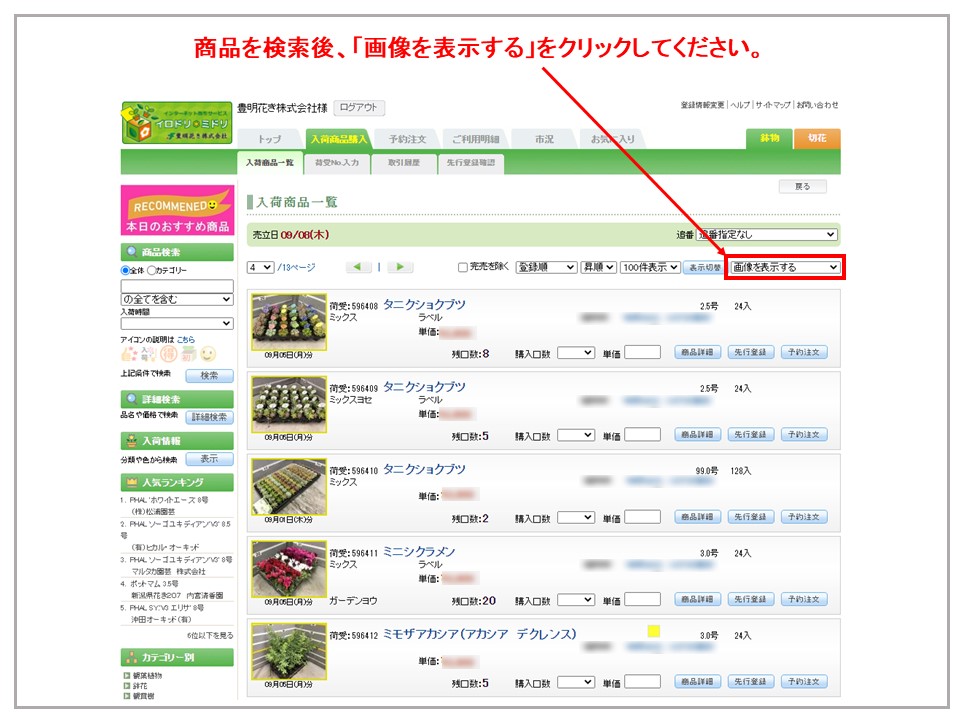Click the ログアウト button
This screenshot has height=720, width=960.
click(358, 108)
